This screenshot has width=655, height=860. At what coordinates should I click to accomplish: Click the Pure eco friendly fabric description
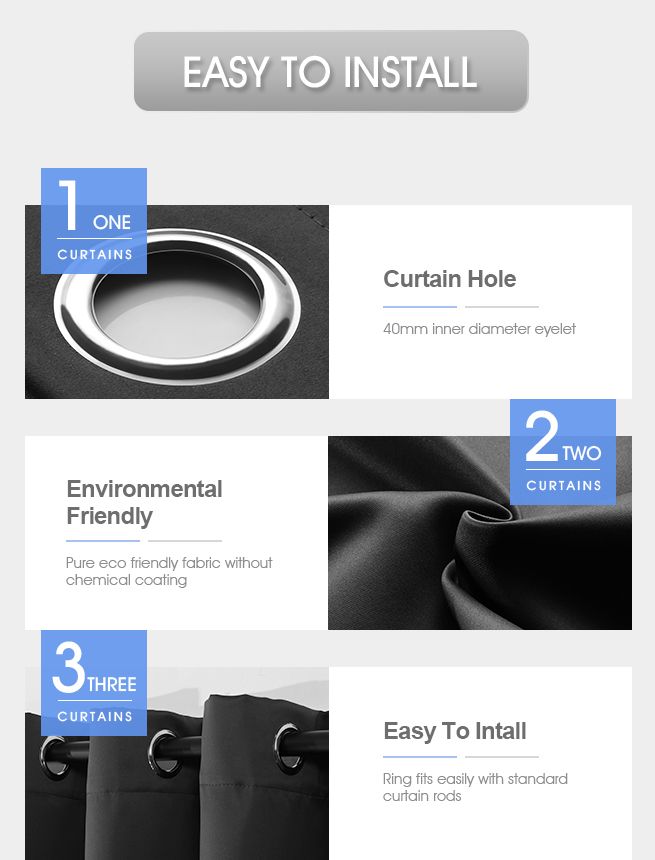pos(169,572)
